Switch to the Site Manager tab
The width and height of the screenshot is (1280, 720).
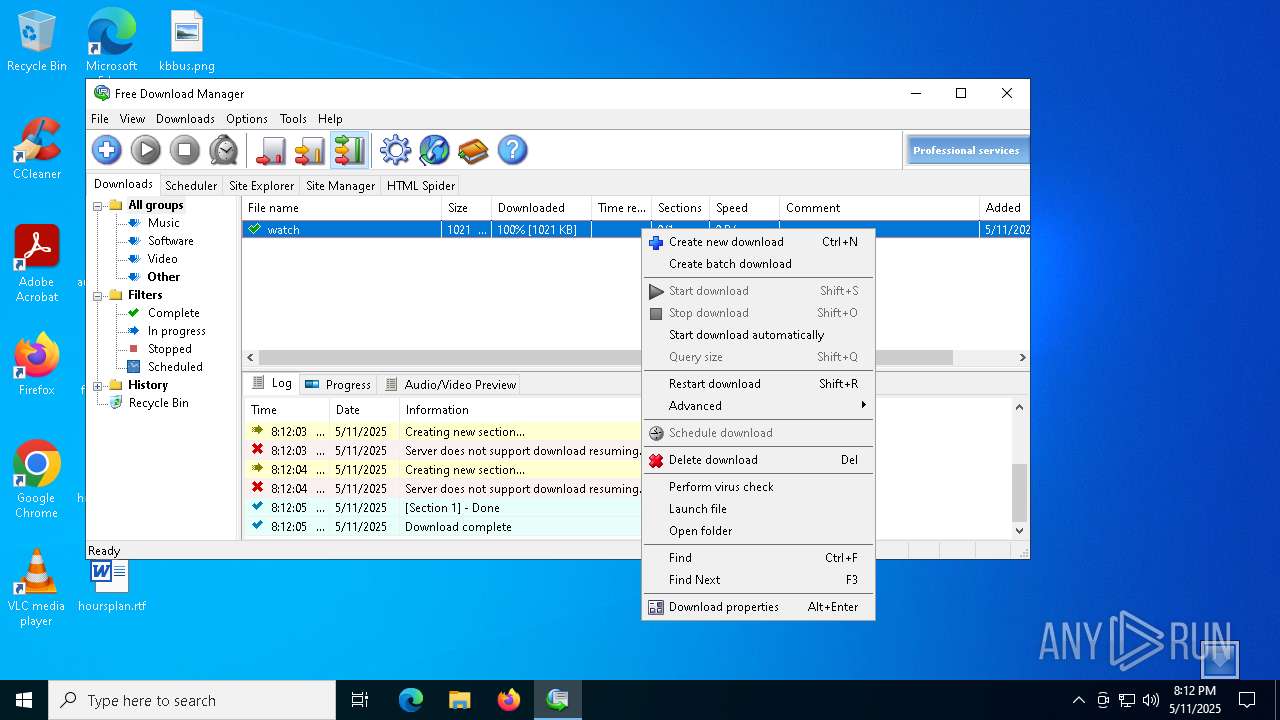(x=340, y=185)
